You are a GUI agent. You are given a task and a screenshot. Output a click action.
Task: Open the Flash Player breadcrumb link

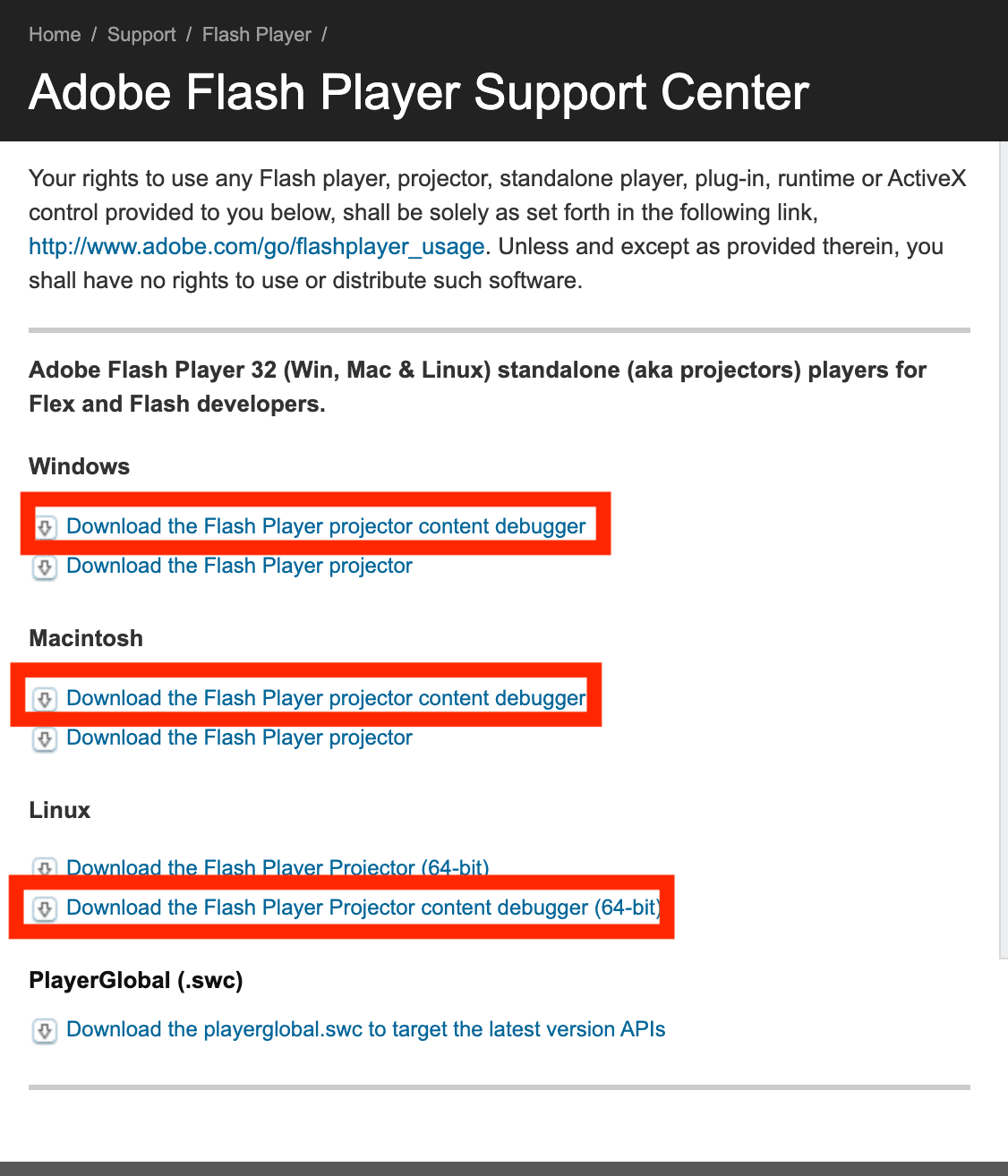coord(256,34)
